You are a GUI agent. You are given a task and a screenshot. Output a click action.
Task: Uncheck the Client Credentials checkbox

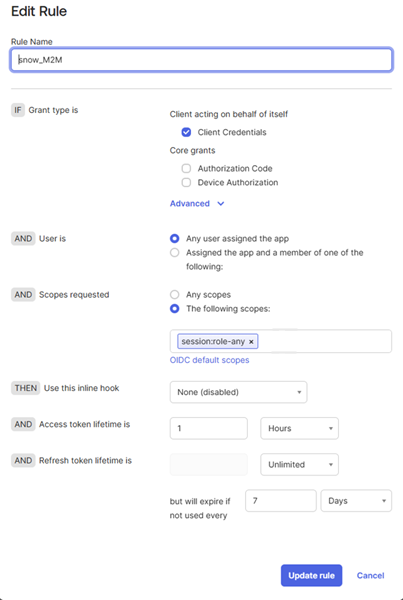(186, 132)
